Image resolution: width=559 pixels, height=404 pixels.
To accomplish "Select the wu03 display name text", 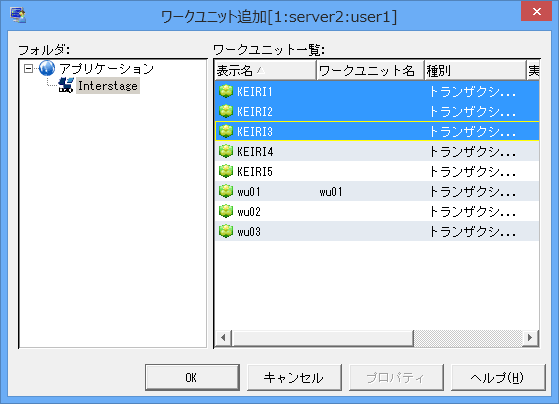I will (x=249, y=232).
